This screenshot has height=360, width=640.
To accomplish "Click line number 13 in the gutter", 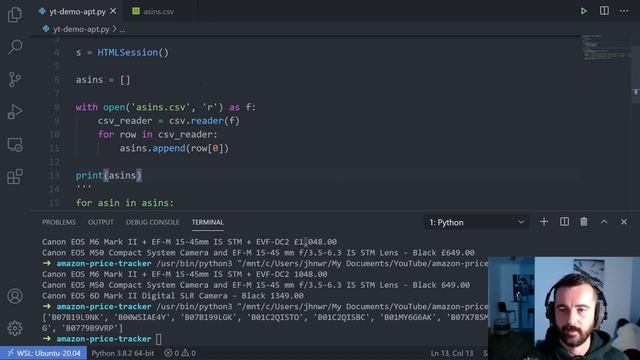I will (54, 176).
